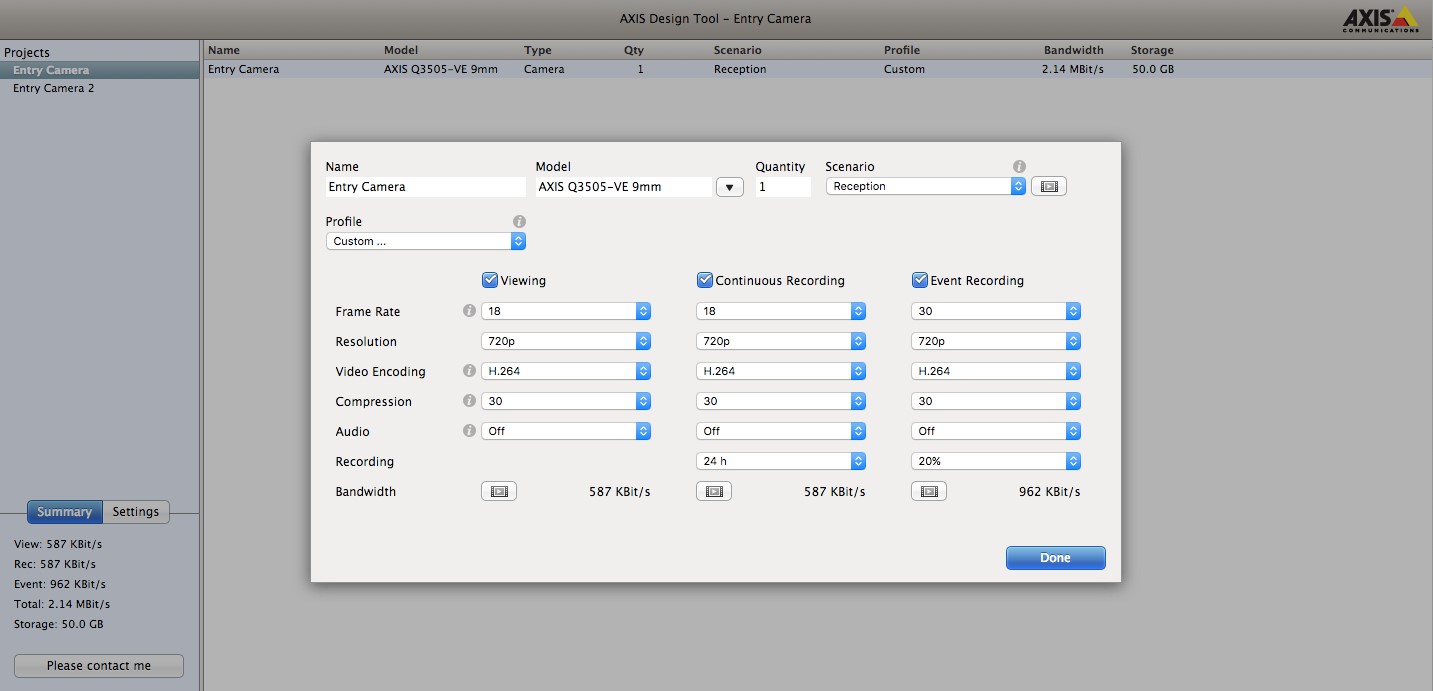Click the info icon next to Scenario
The width and height of the screenshot is (1433, 691).
(1019, 167)
